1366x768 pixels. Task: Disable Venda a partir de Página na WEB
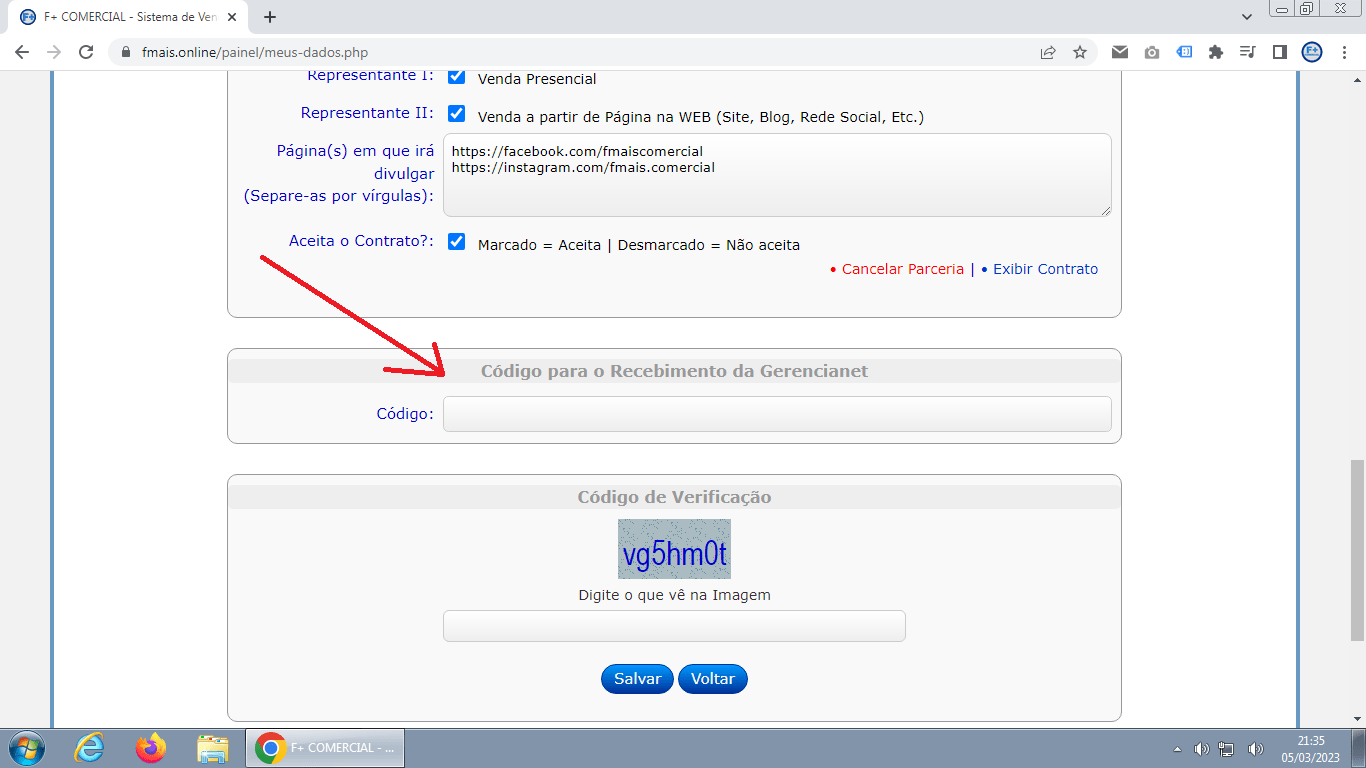coord(457,114)
